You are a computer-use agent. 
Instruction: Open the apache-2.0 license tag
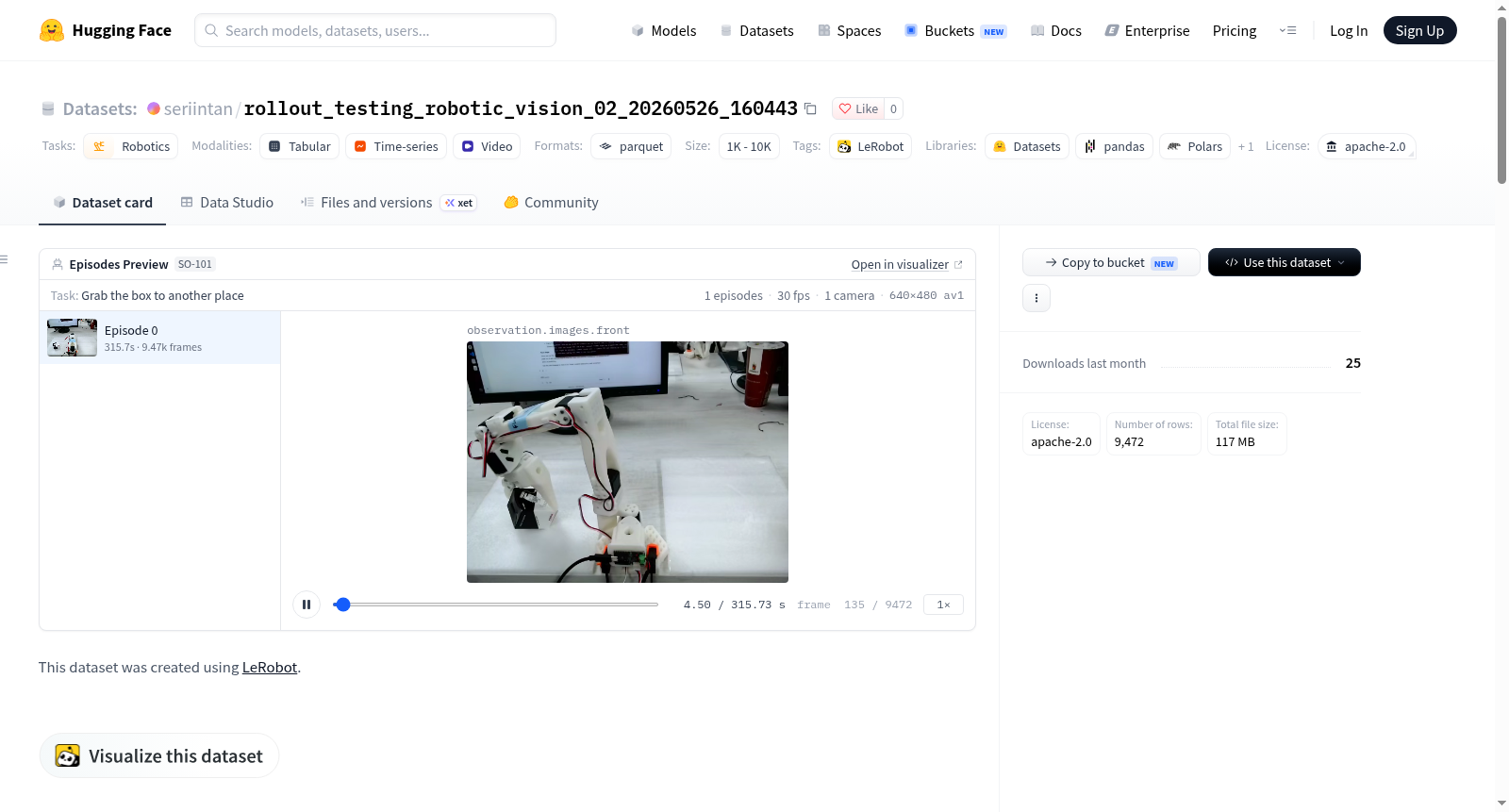(1366, 146)
